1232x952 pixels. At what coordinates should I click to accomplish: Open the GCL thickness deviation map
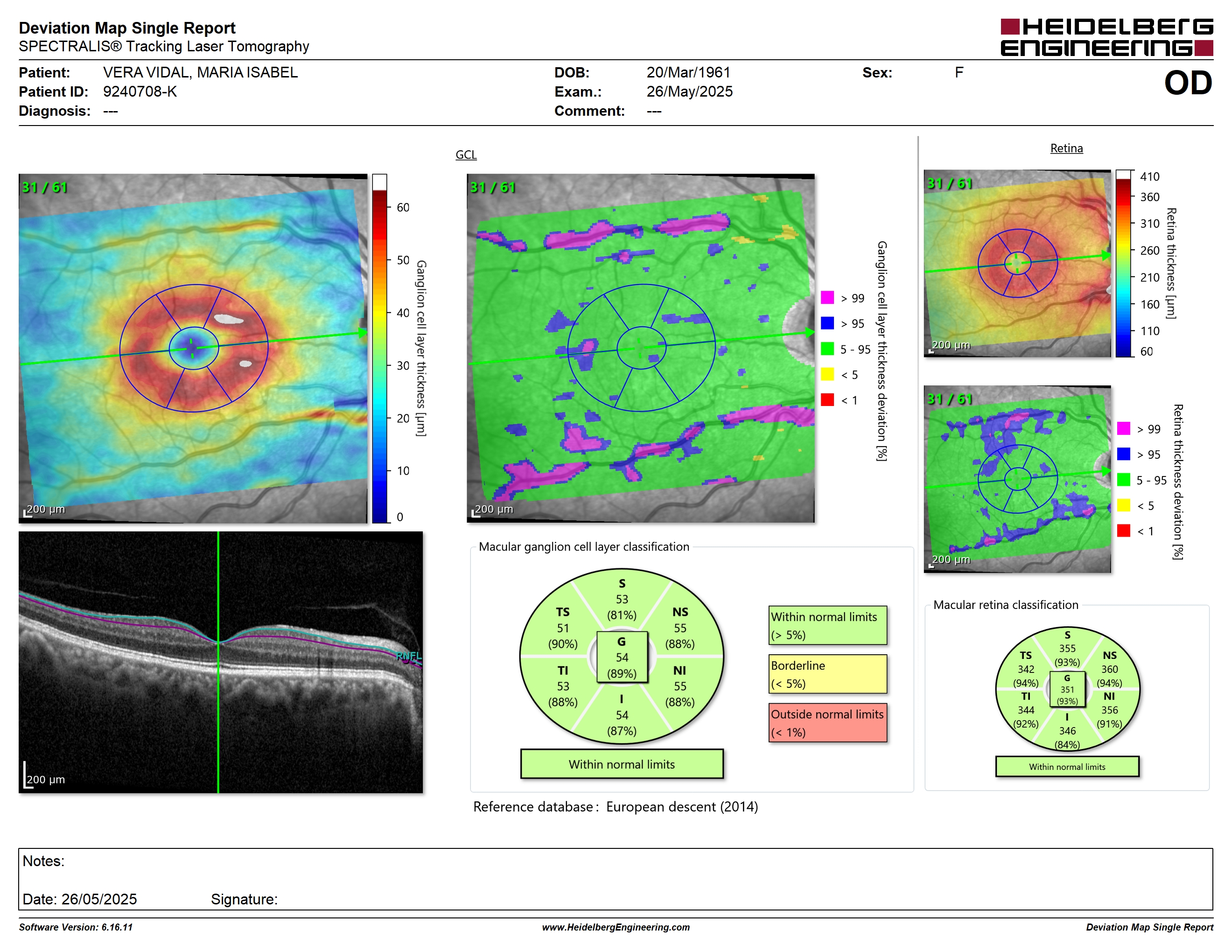click(640, 348)
